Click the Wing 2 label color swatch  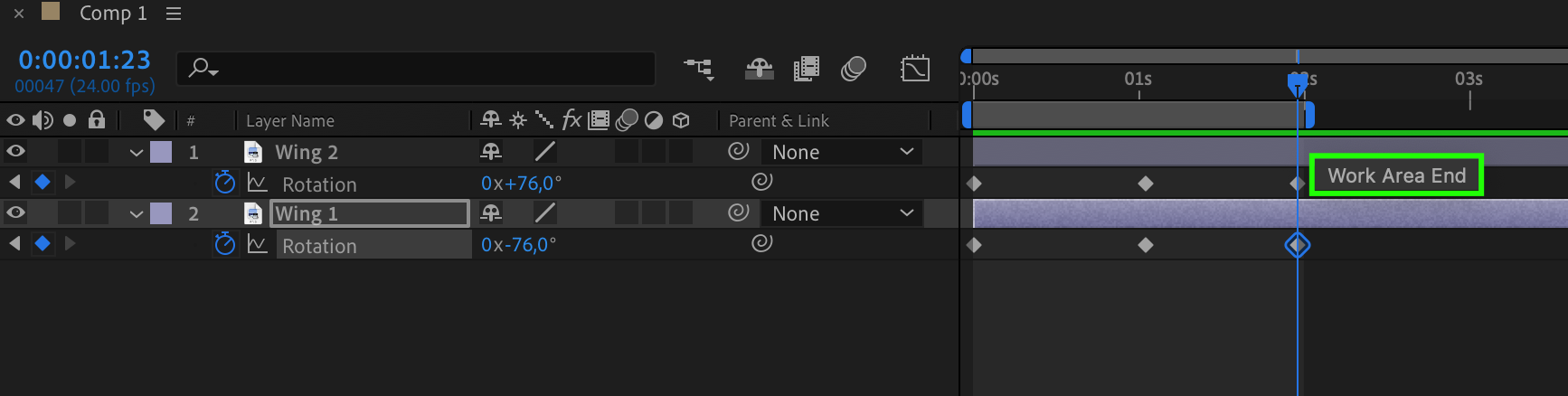(x=161, y=152)
